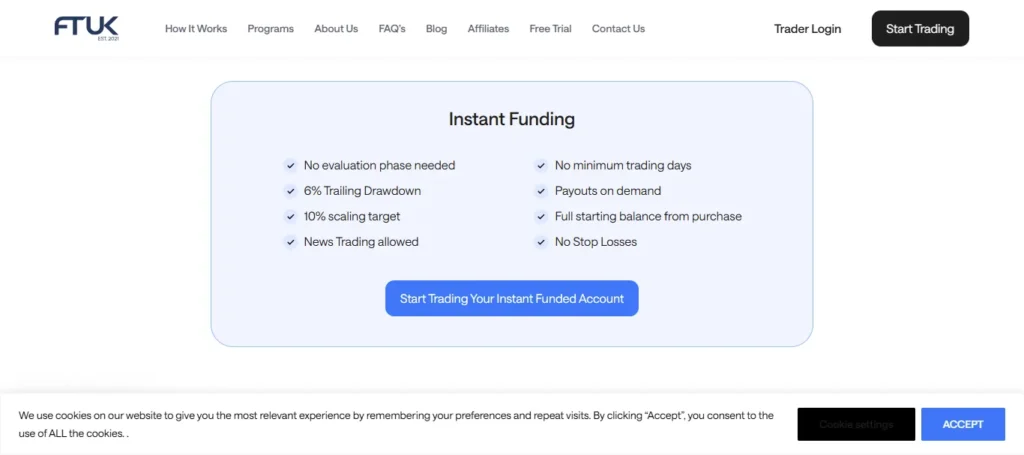The image size is (1024, 455).
Task: Click the FTUK logo
Action: (86, 29)
